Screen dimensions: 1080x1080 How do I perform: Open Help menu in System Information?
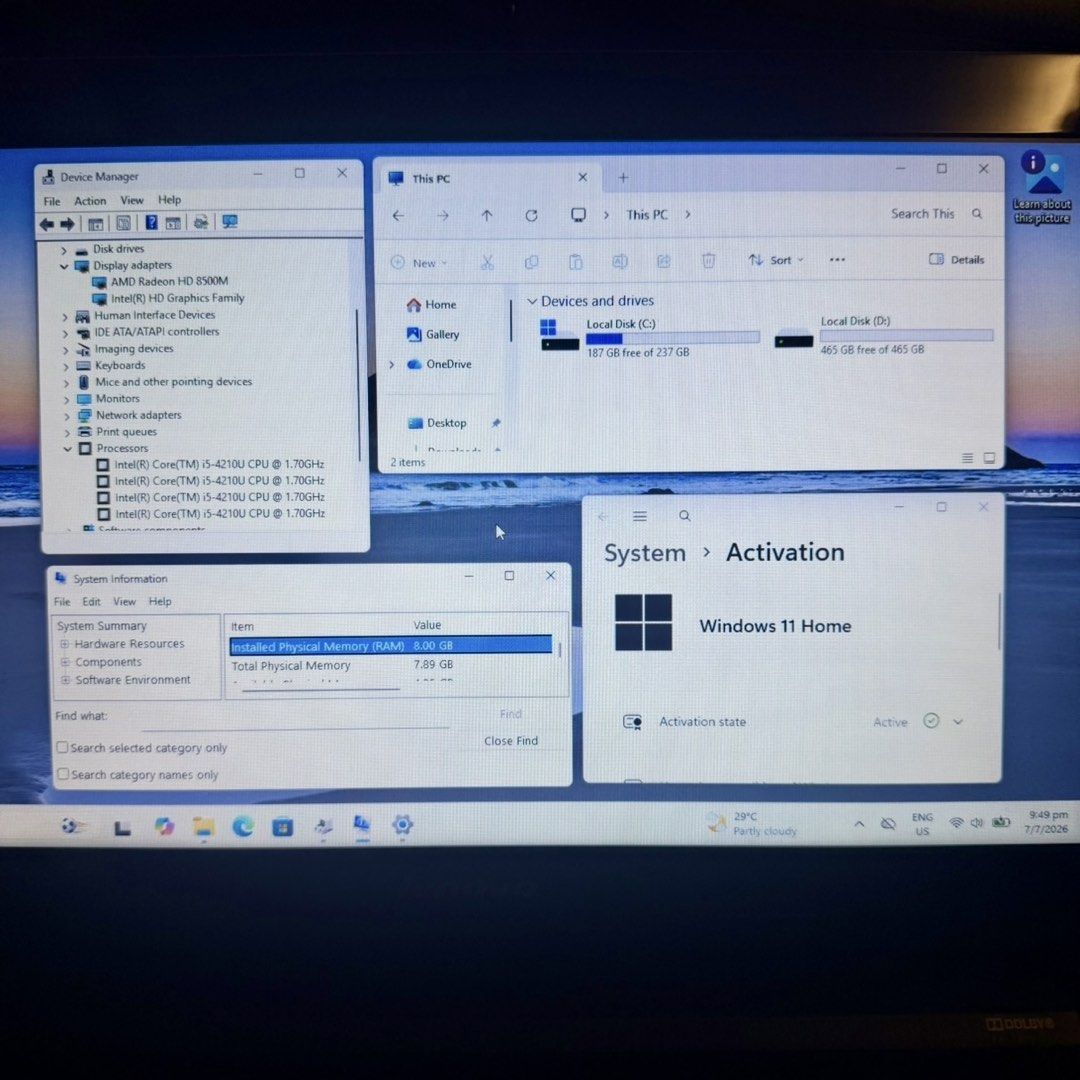[160, 601]
